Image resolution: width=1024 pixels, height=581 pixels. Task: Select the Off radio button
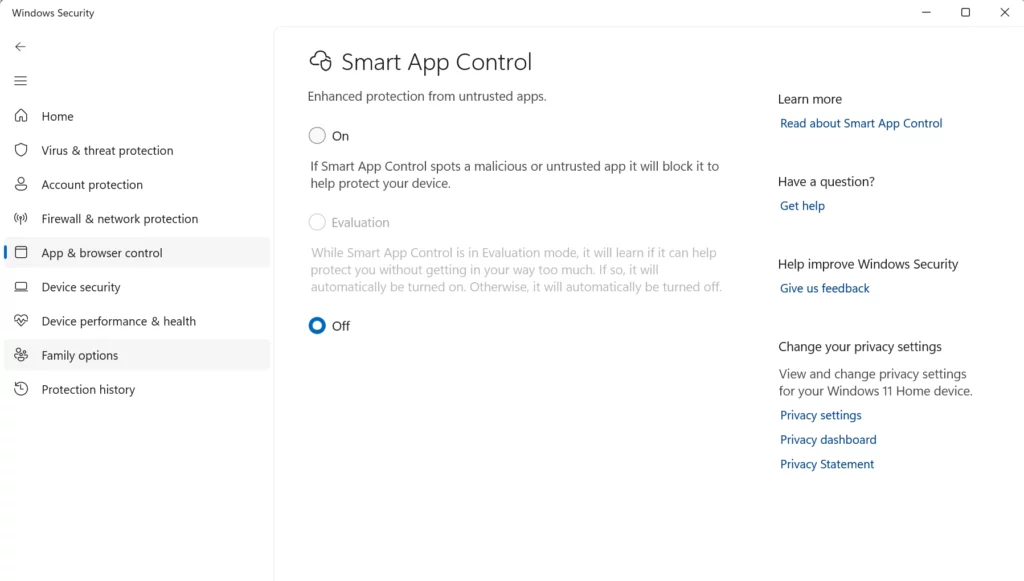point(317,325)
